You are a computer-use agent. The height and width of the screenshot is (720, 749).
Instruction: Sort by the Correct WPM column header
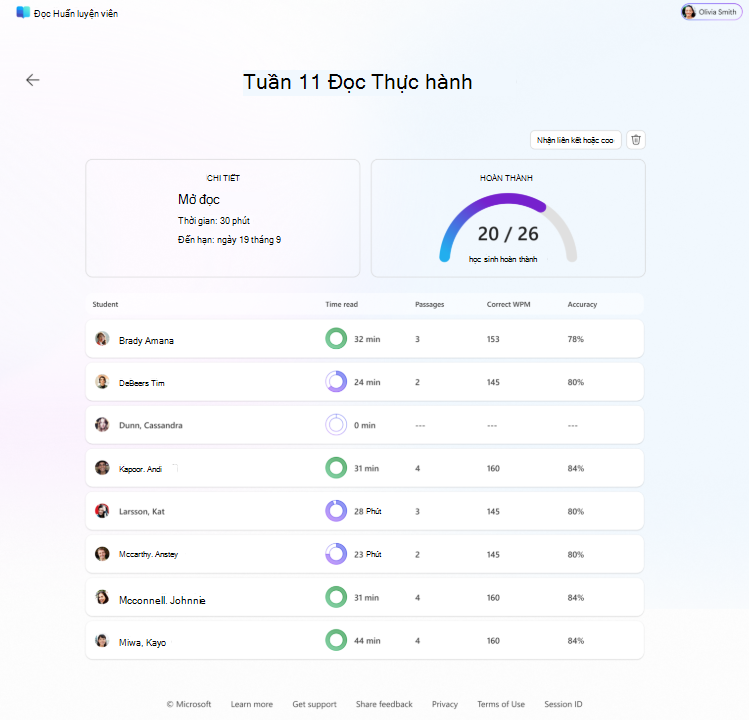[508, 304]
